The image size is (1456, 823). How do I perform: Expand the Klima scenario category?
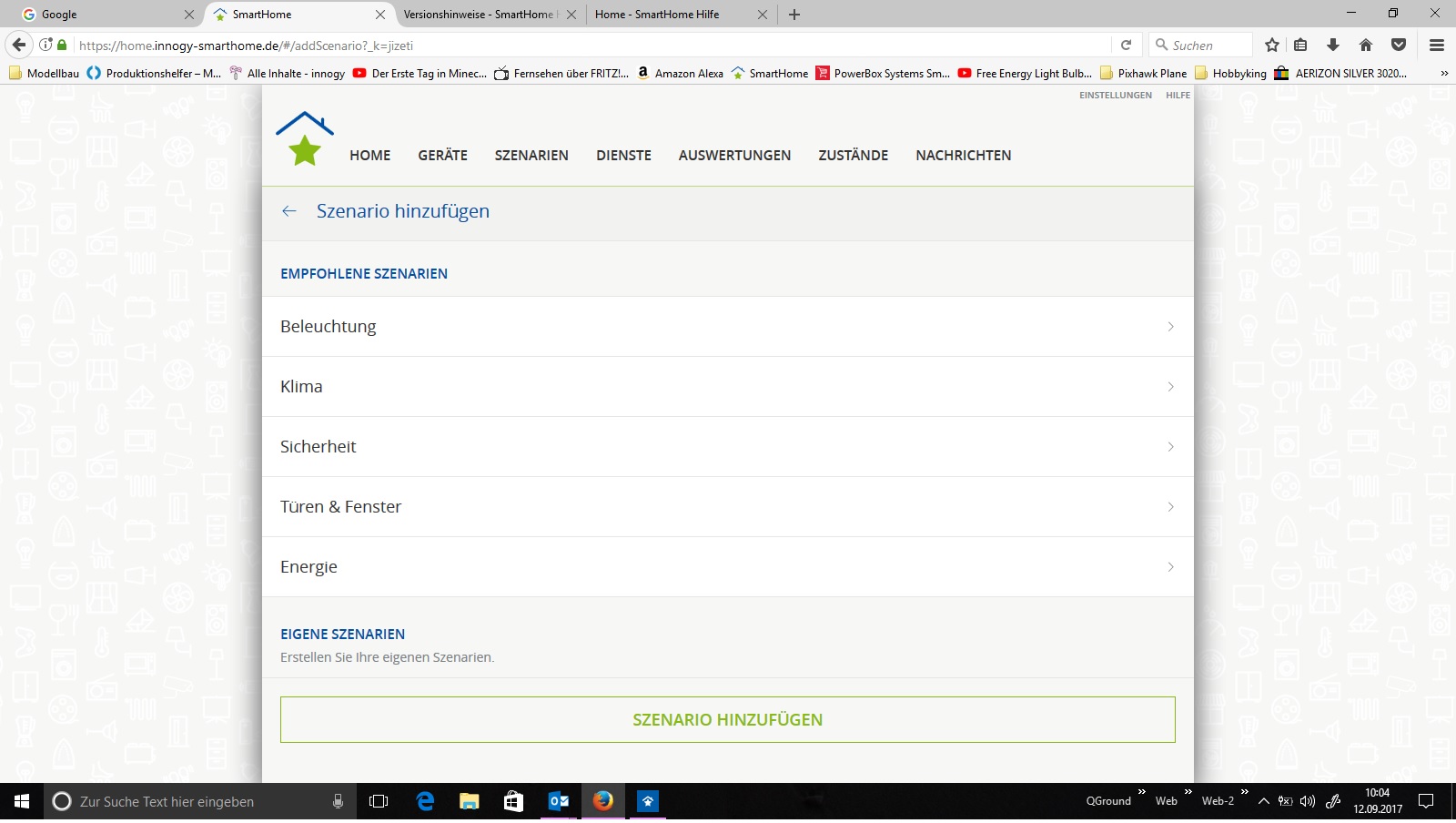point(727,387)
